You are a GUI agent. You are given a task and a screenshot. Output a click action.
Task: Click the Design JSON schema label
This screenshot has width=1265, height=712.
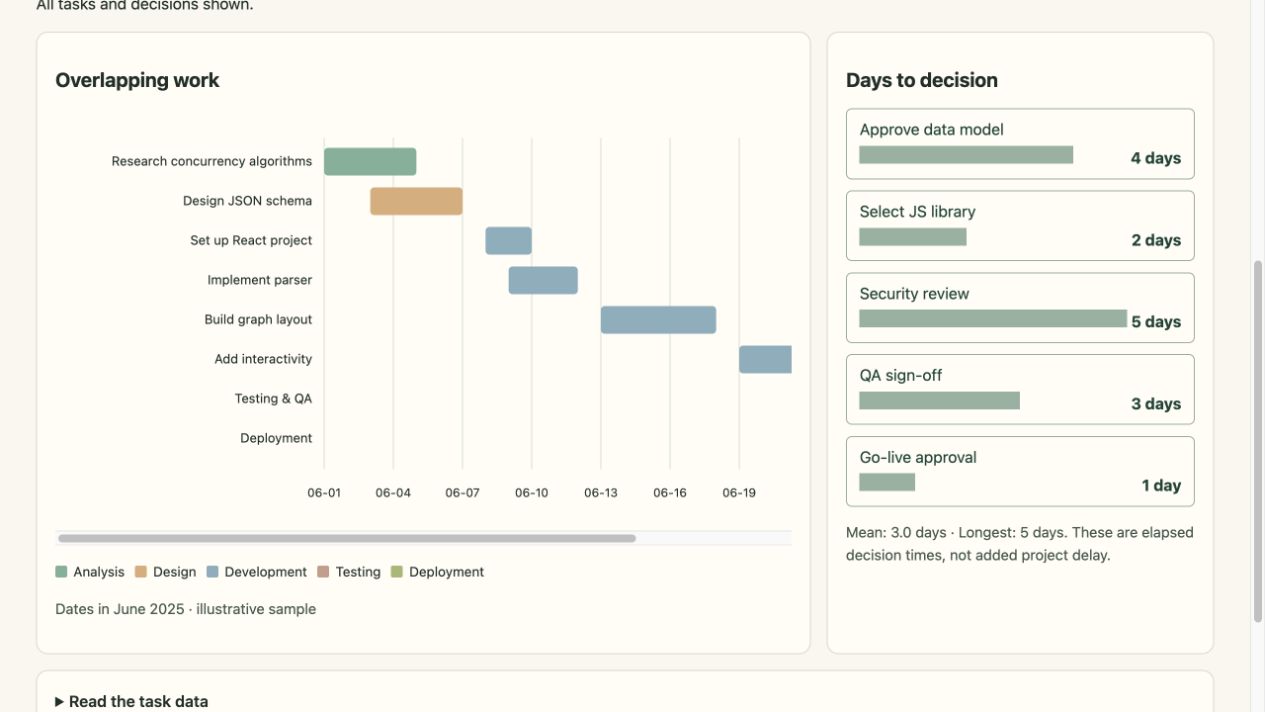pyautogui.click(x=247, y=201)
